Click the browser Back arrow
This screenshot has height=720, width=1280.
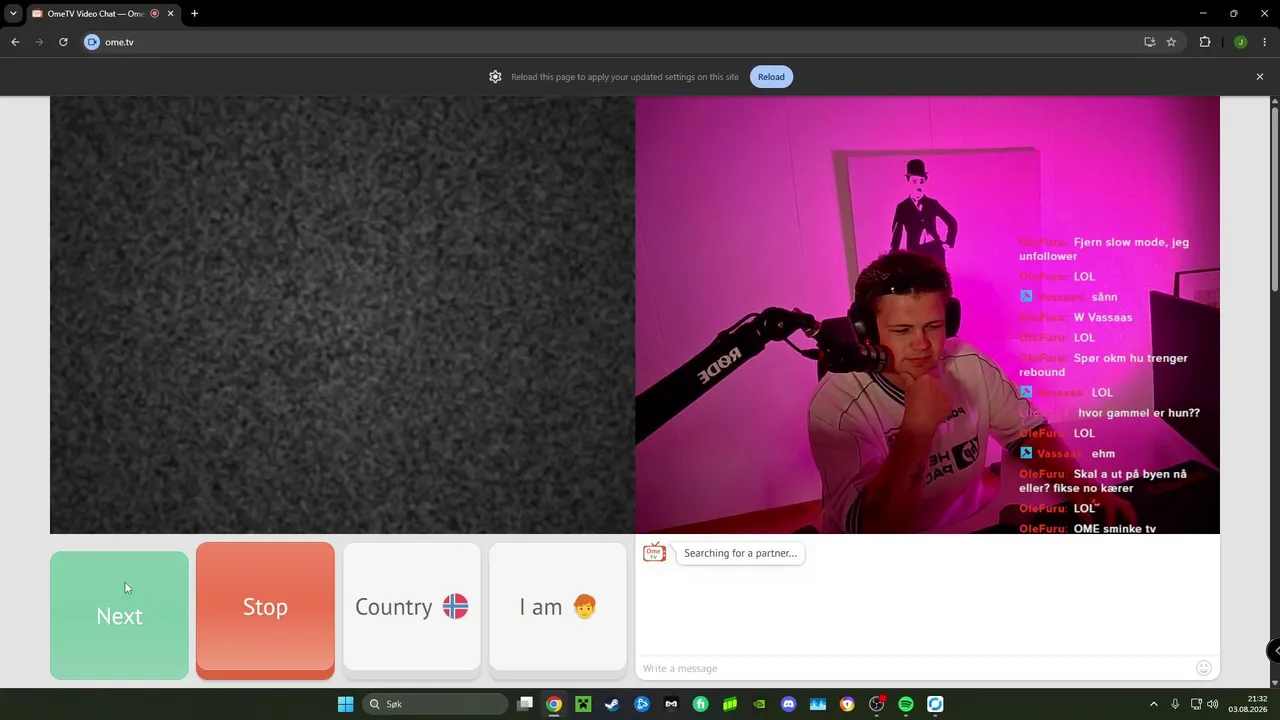[15, 42]
